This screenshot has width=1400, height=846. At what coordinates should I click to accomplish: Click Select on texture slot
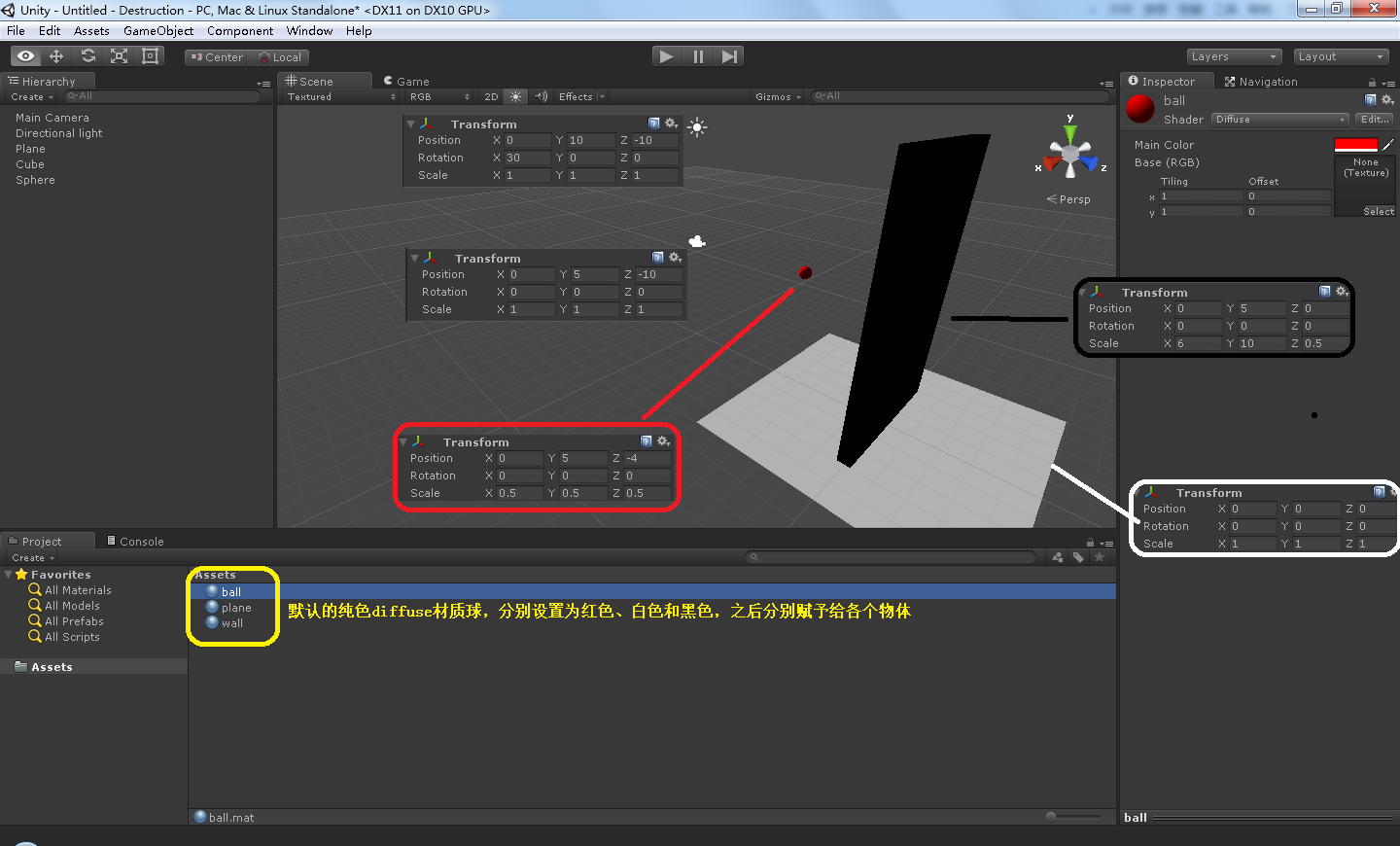pyautogui.click(x=1378, y=211)
